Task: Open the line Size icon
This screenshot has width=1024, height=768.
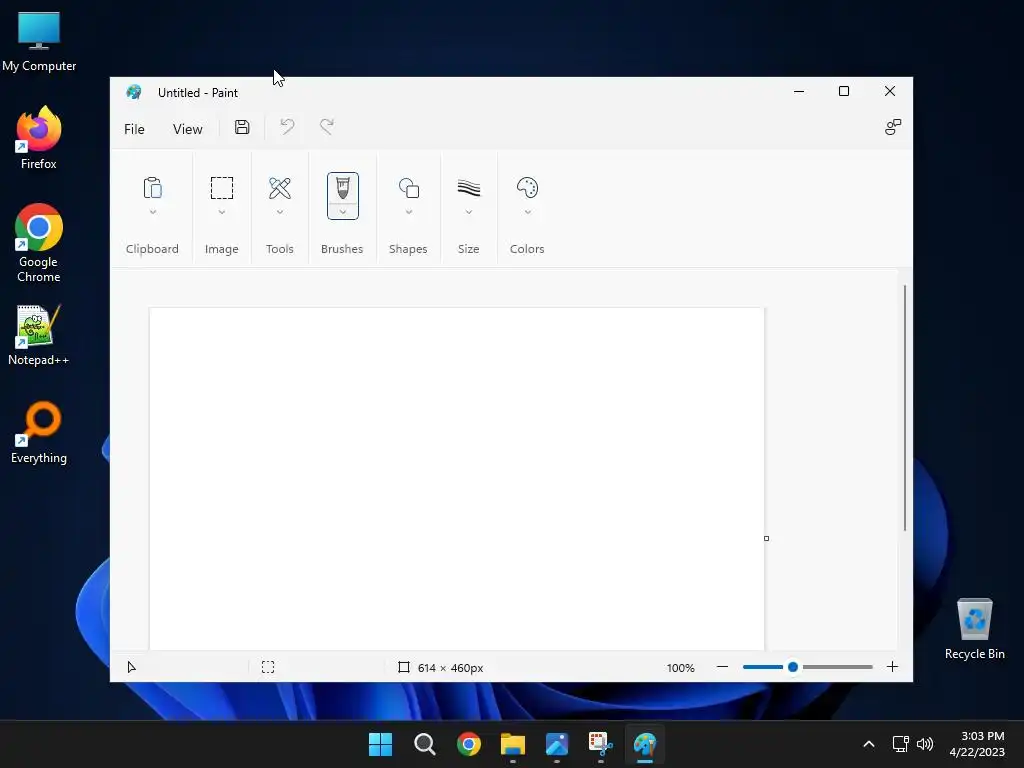Action: pos(469,188)
